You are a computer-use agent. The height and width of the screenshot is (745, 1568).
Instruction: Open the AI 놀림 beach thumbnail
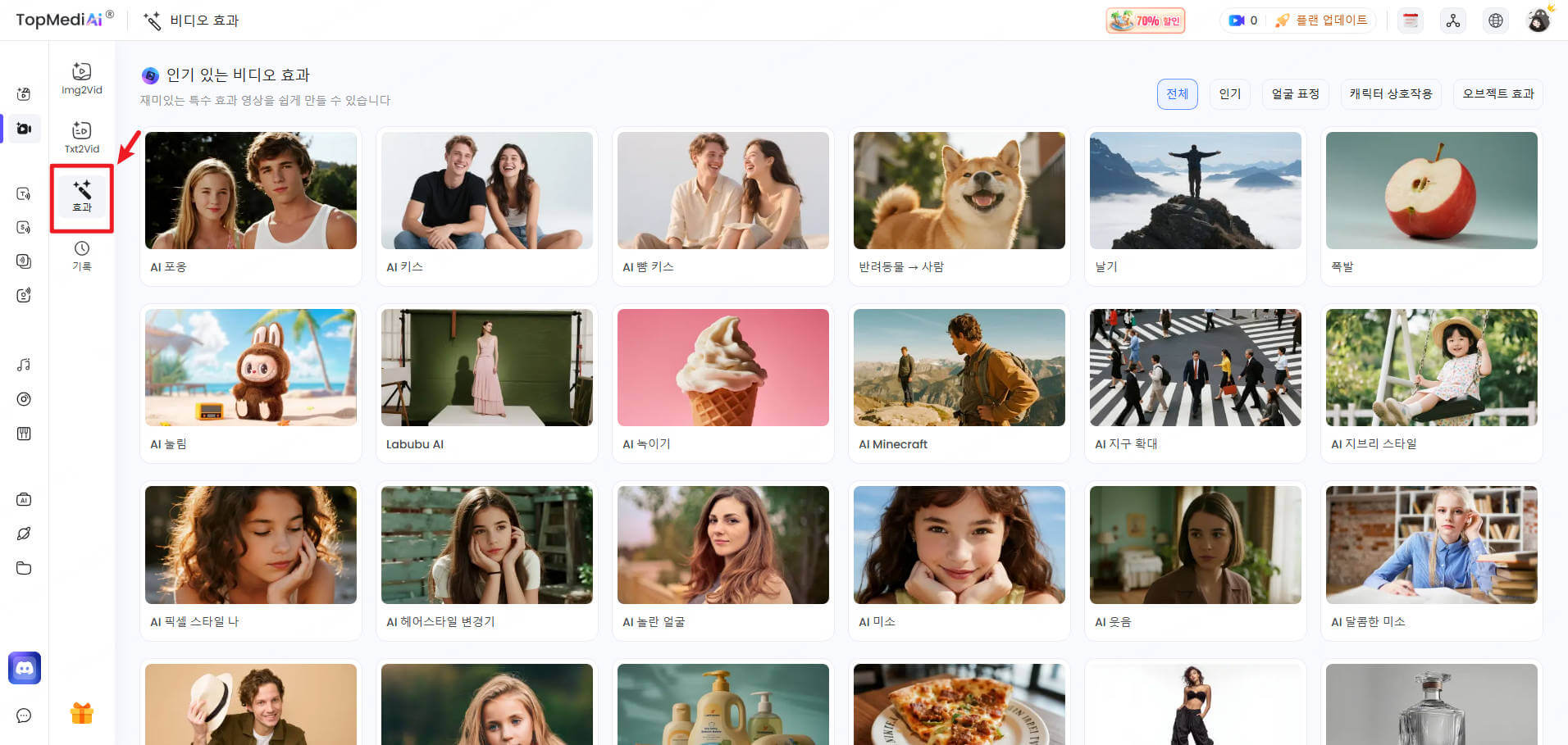251,367
